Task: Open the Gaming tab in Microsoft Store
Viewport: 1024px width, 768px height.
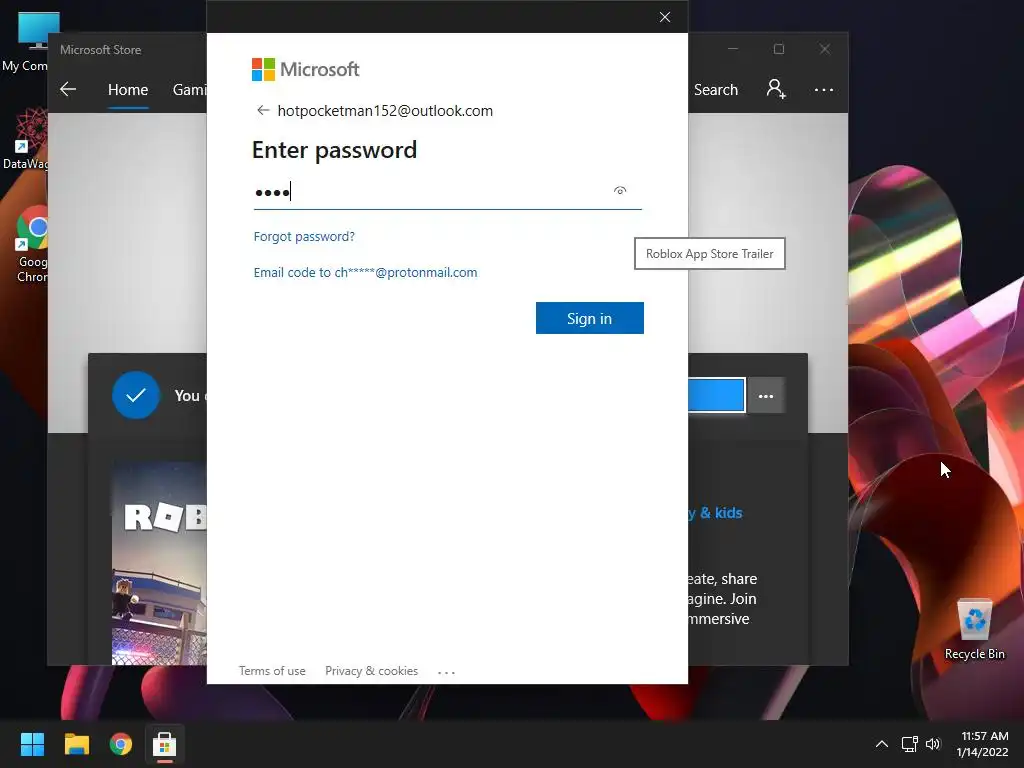Action: point(189,89)
